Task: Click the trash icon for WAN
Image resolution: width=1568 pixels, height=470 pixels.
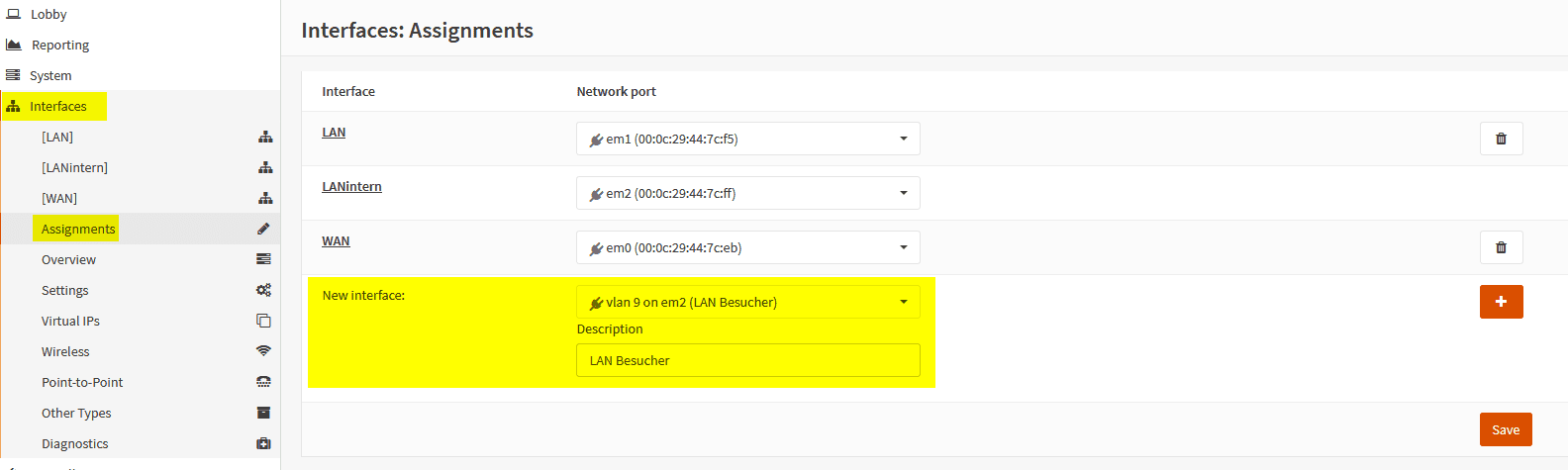Action: pos(1501,247)
